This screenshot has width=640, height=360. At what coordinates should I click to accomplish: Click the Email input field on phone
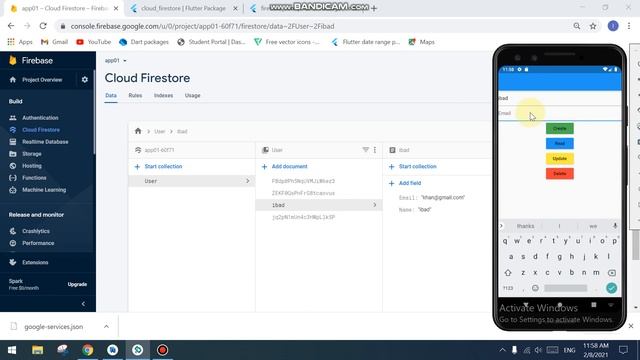560,113
